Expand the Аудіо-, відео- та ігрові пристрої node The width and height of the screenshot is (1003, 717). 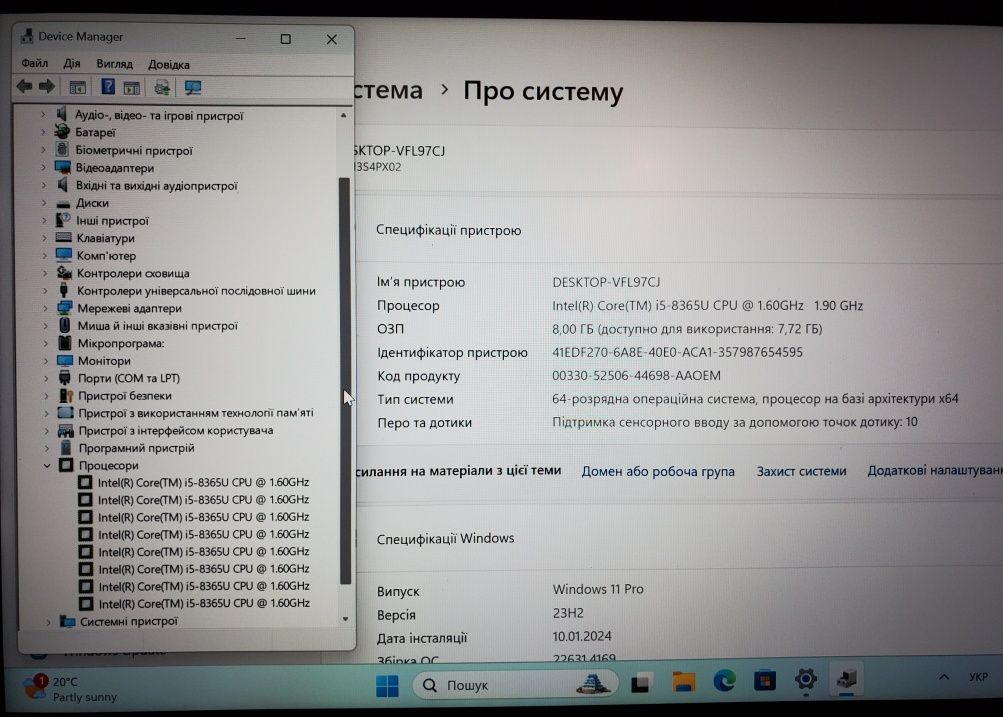click(43, 114)
